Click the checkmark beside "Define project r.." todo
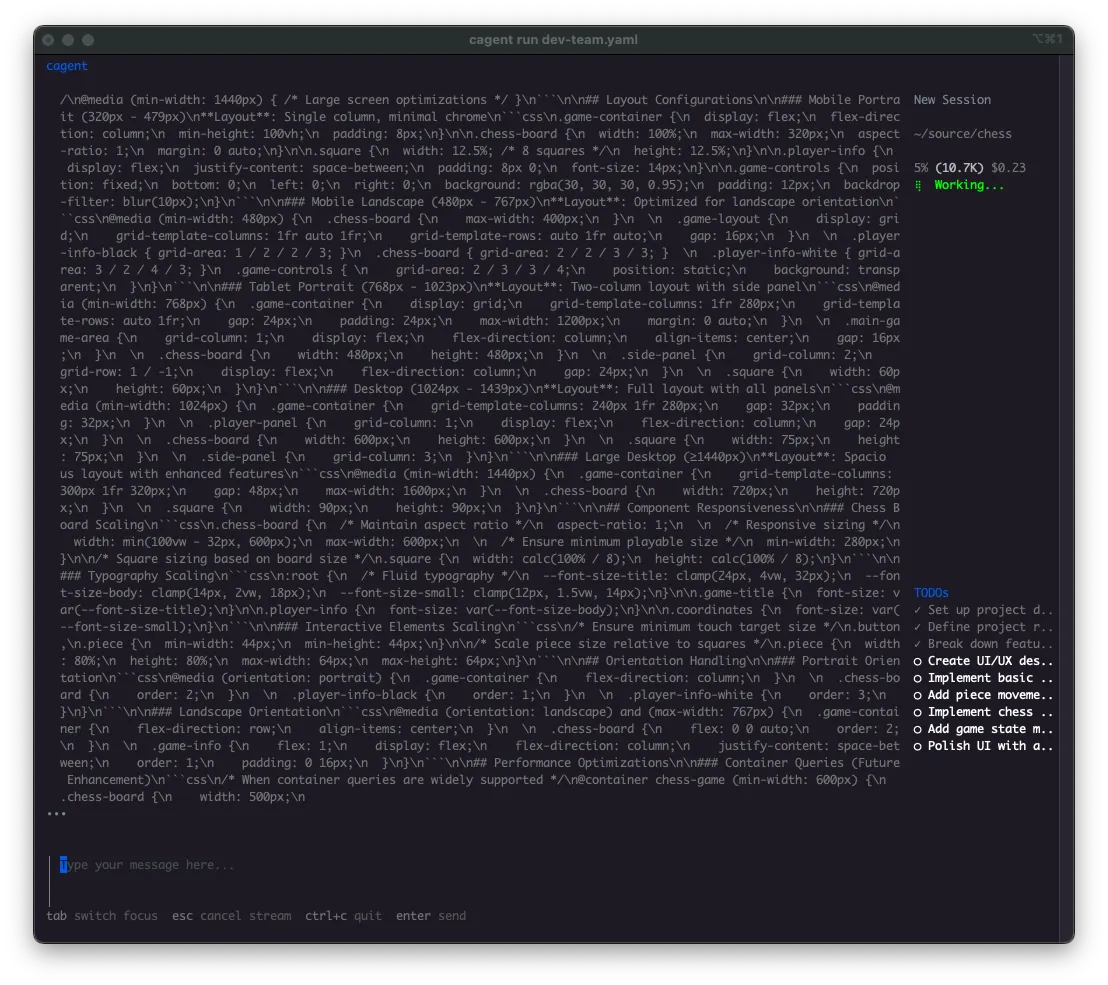The height and width of the screenshot is (985, 1108). tap(917, 627)
